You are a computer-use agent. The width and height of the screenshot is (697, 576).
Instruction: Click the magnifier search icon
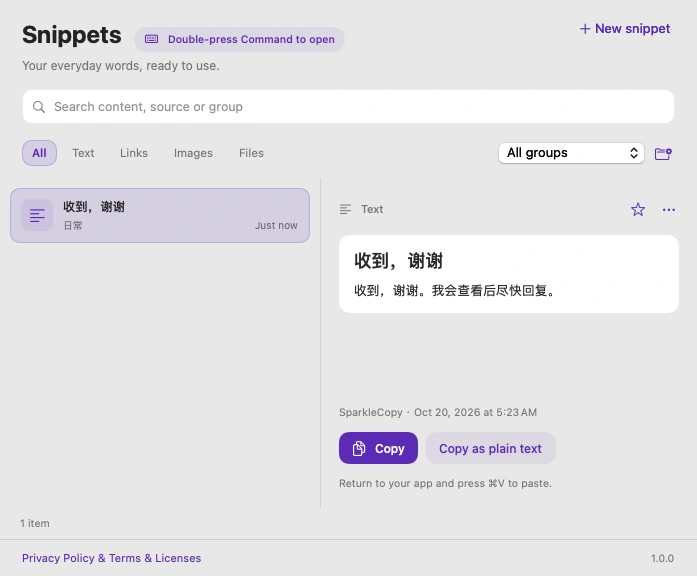(x=39, y=107)
